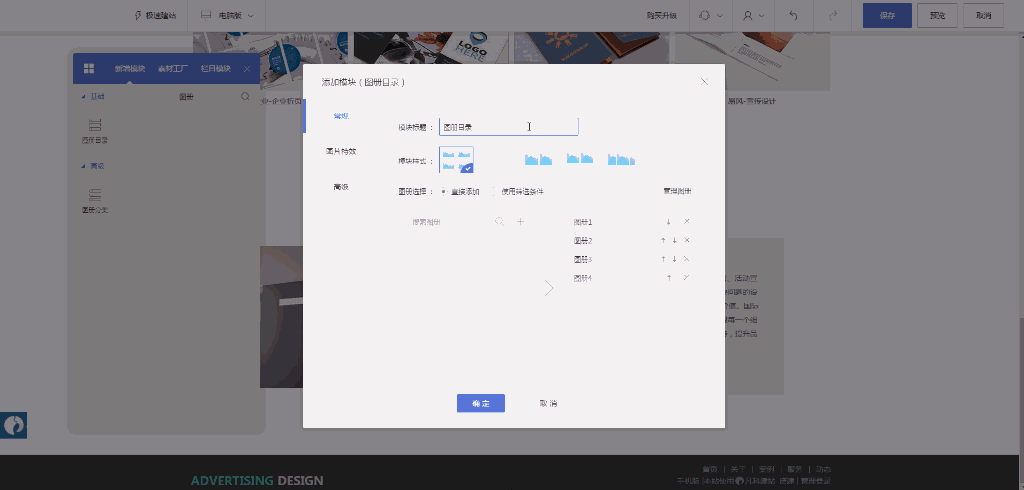Move 图册4 up with its arrow
This screenshot has width=1024, height=490.
[x=669, y=278]
